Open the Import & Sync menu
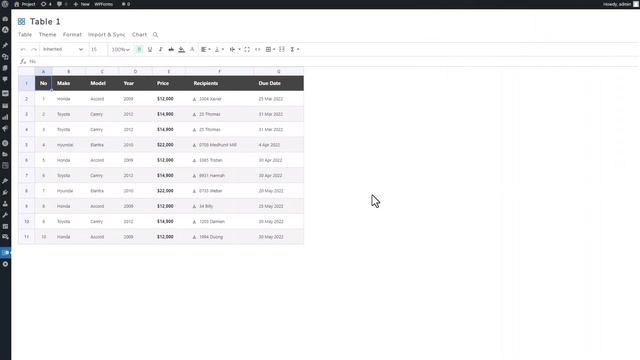 (107, 35)
